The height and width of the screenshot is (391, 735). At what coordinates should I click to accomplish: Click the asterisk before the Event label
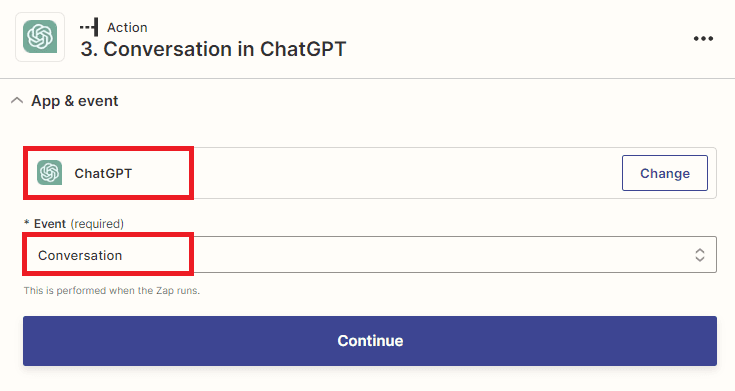(x=27, y=223)
